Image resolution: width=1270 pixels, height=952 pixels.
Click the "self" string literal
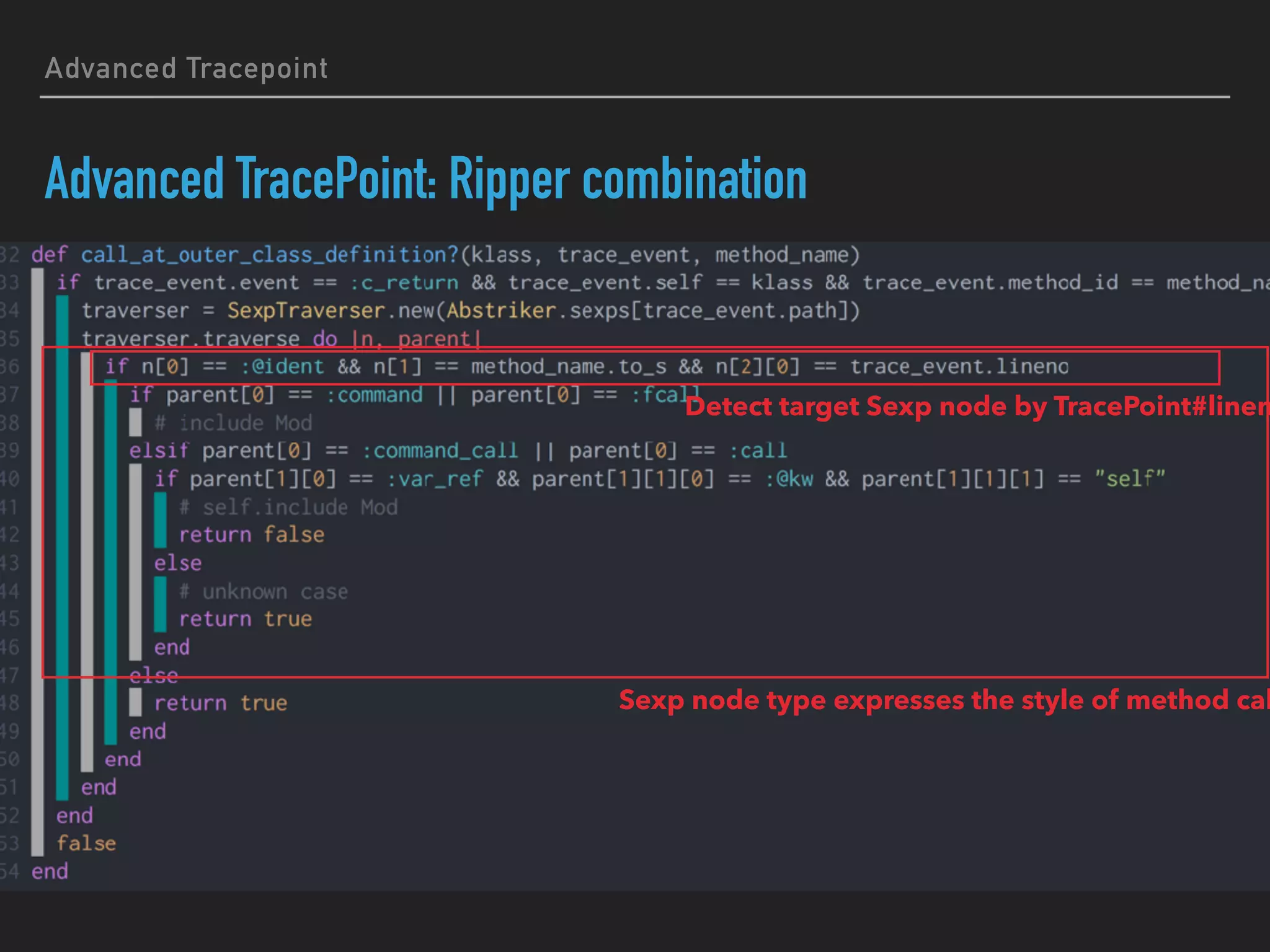click(1130, 479)
